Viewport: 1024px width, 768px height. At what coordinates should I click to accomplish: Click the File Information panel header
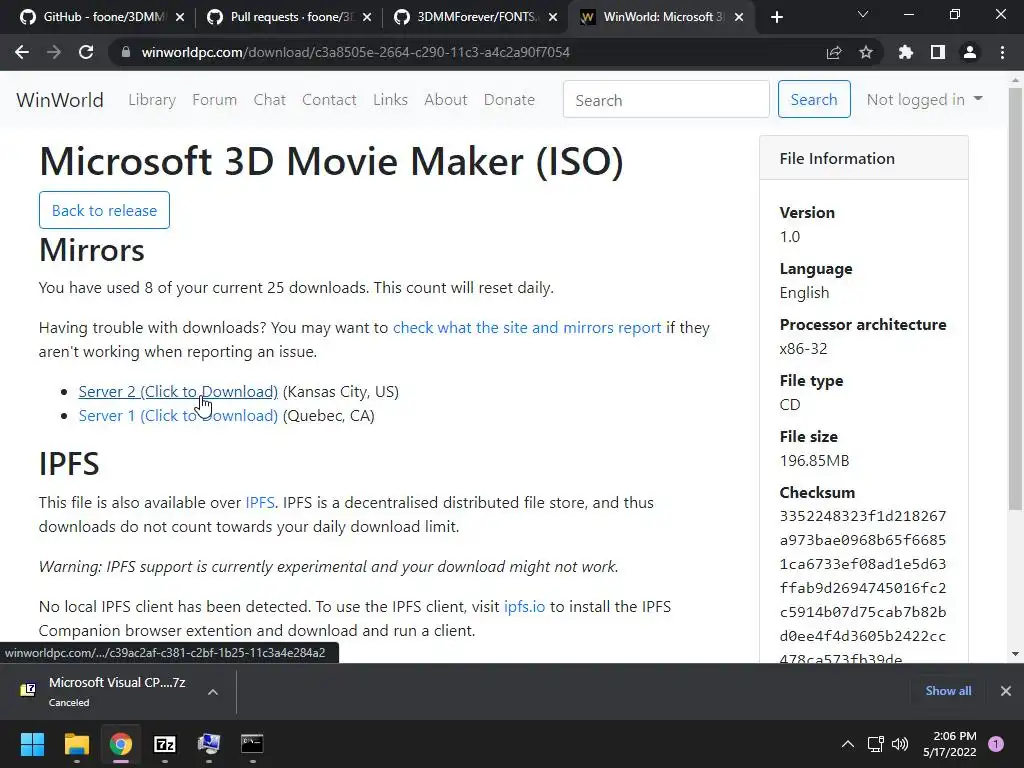click(863, 158)
